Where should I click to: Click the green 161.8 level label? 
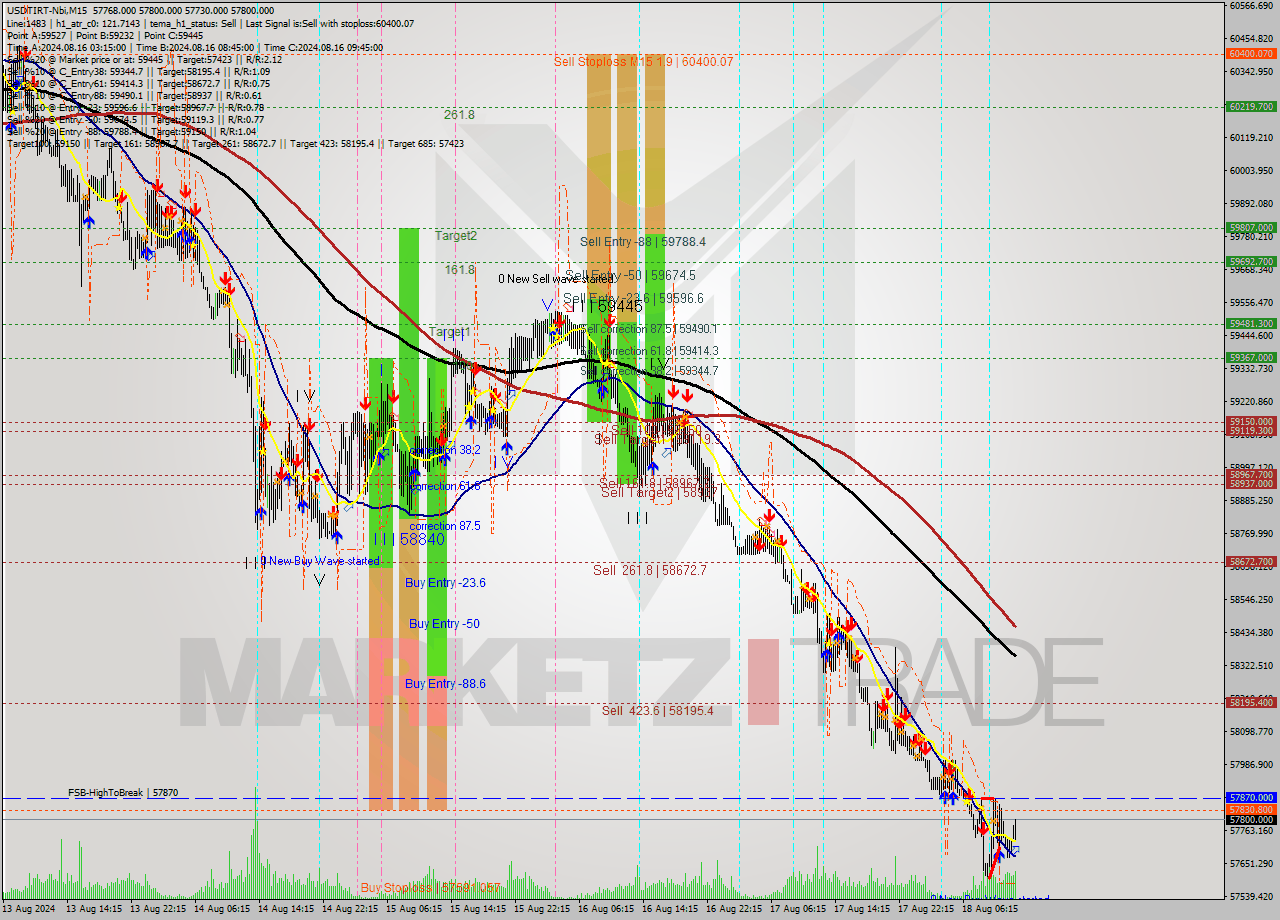(x=459, y=270)
